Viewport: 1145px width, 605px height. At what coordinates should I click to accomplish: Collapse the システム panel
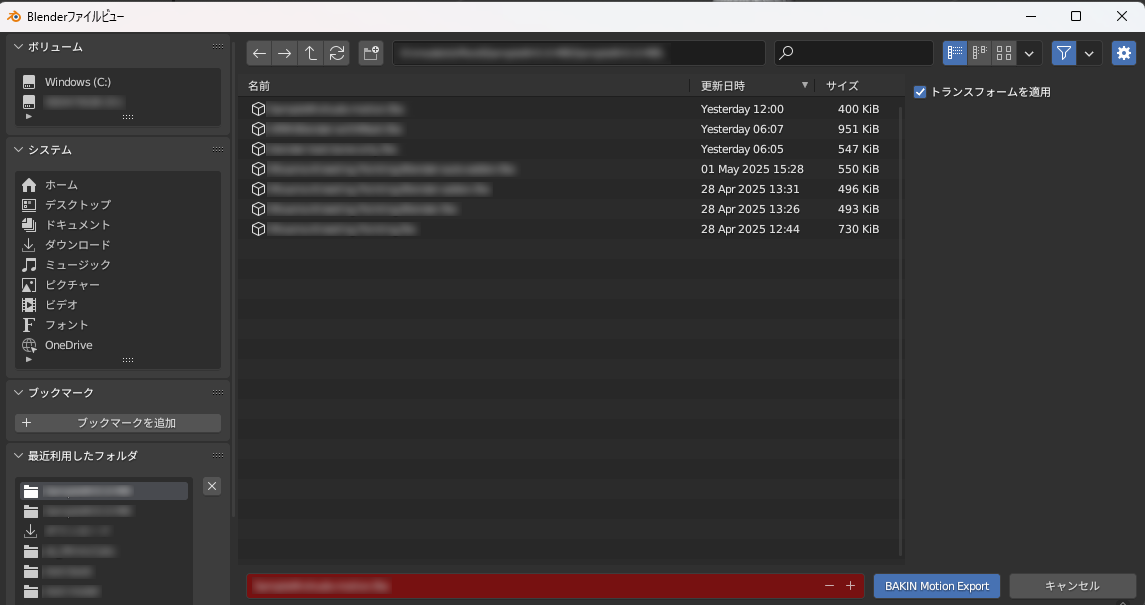[x=19, y=150]
